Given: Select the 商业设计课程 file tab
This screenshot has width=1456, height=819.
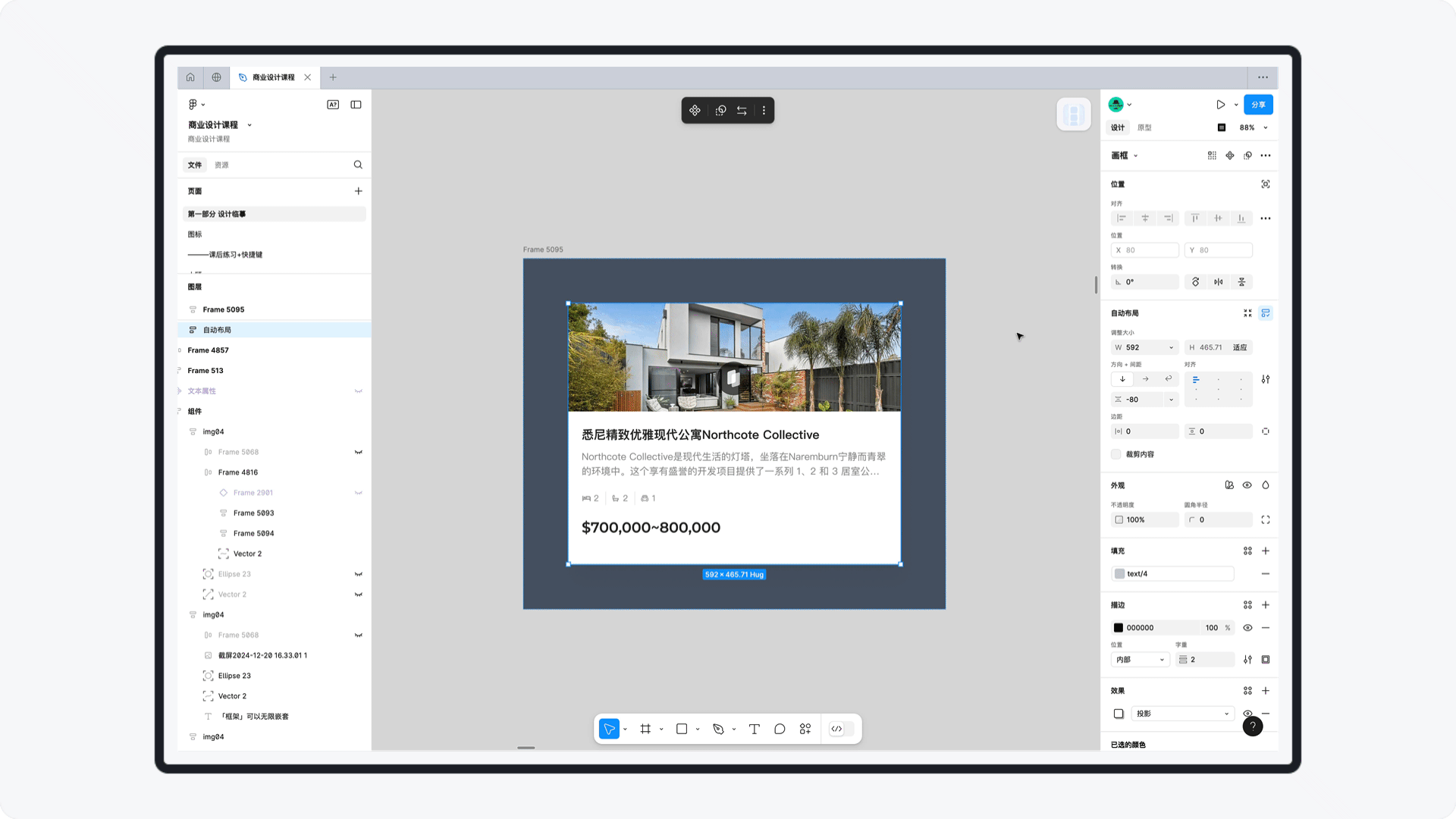Looking at the screenshot, I should click(273, 77).
